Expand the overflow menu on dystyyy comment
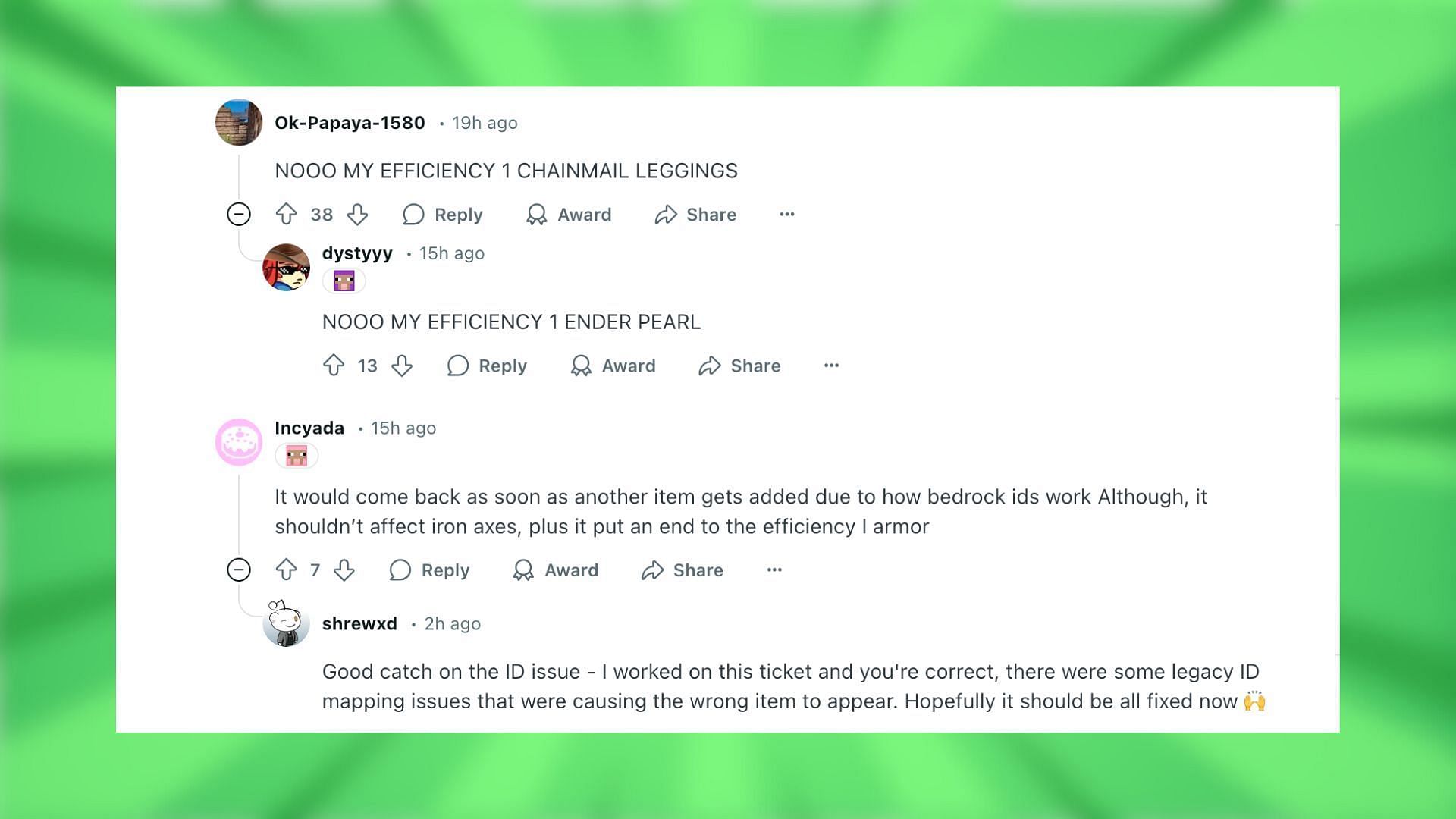The width and height of the screenshot is (1456, 819). point(830,364)
